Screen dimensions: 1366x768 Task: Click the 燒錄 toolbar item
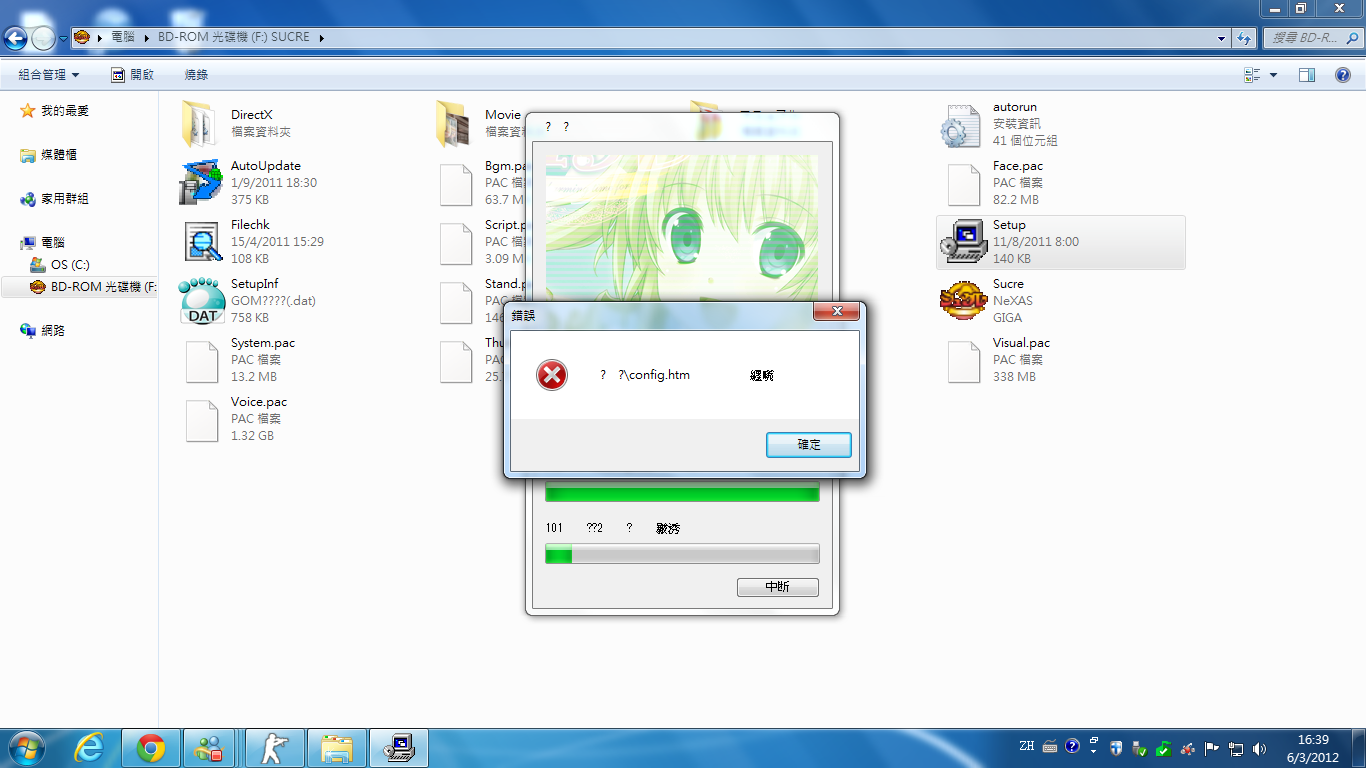point(196,75)
